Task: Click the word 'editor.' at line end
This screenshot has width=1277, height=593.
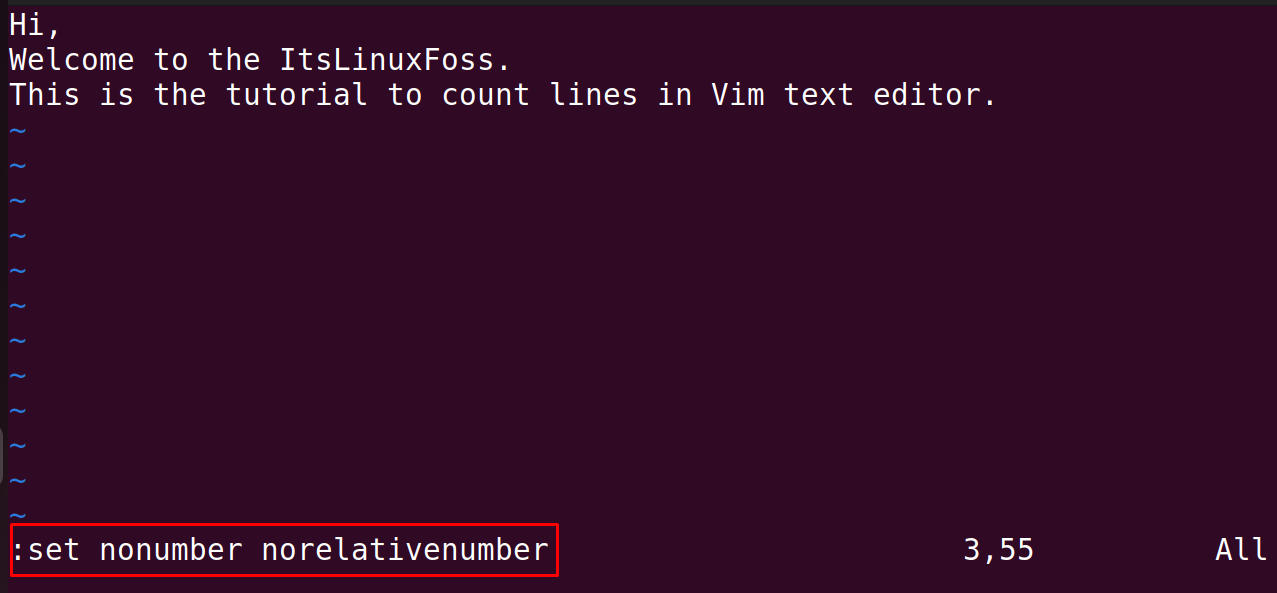Action: pos(936,95)
